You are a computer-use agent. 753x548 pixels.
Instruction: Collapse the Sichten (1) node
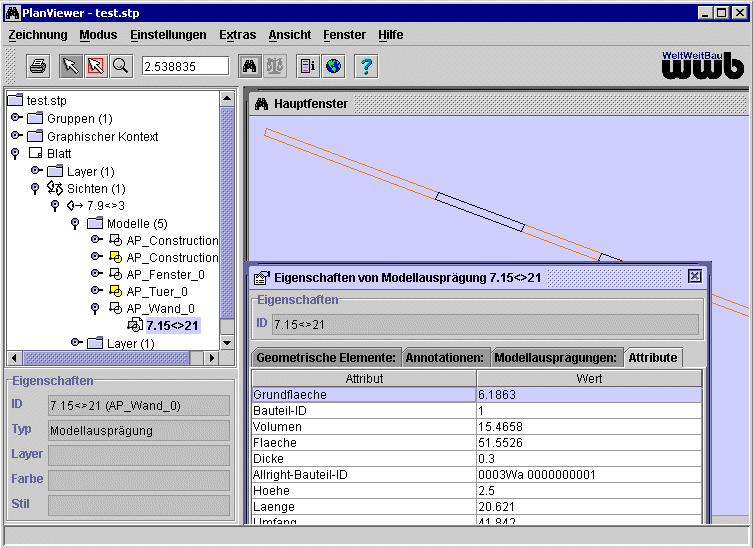click(35, 189)
